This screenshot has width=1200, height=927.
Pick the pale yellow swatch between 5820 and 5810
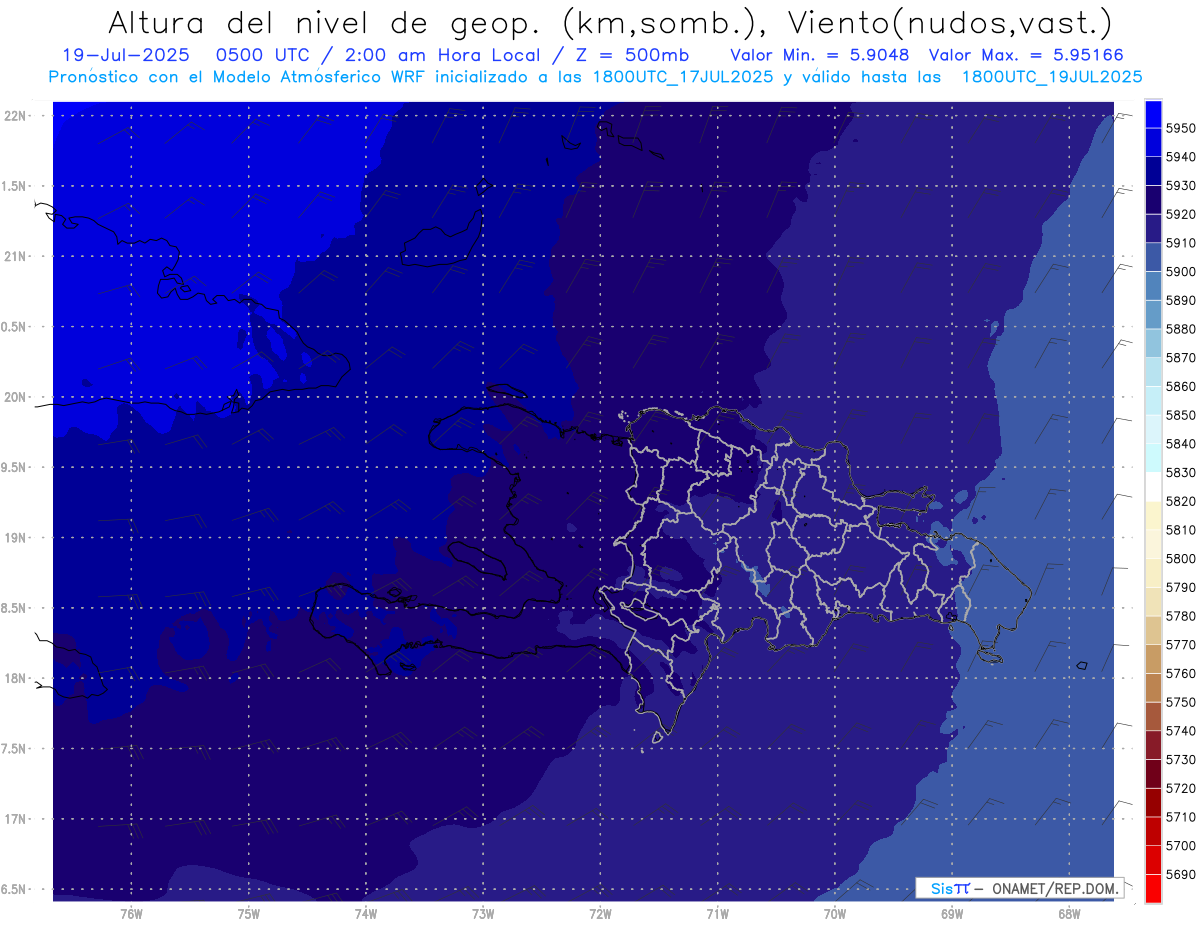coord(1153,515)
